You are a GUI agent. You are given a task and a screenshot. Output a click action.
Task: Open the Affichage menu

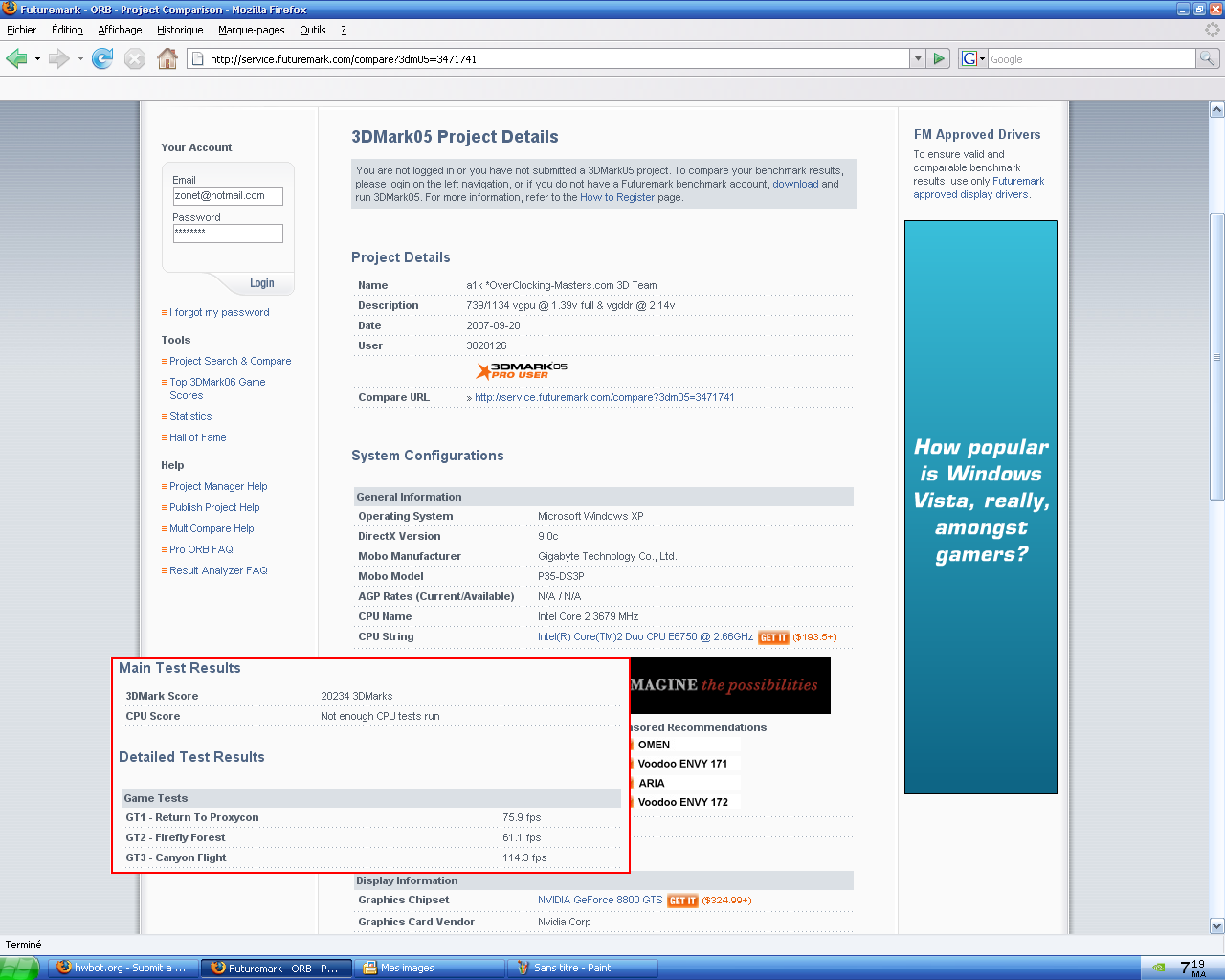tap(120, 30)
